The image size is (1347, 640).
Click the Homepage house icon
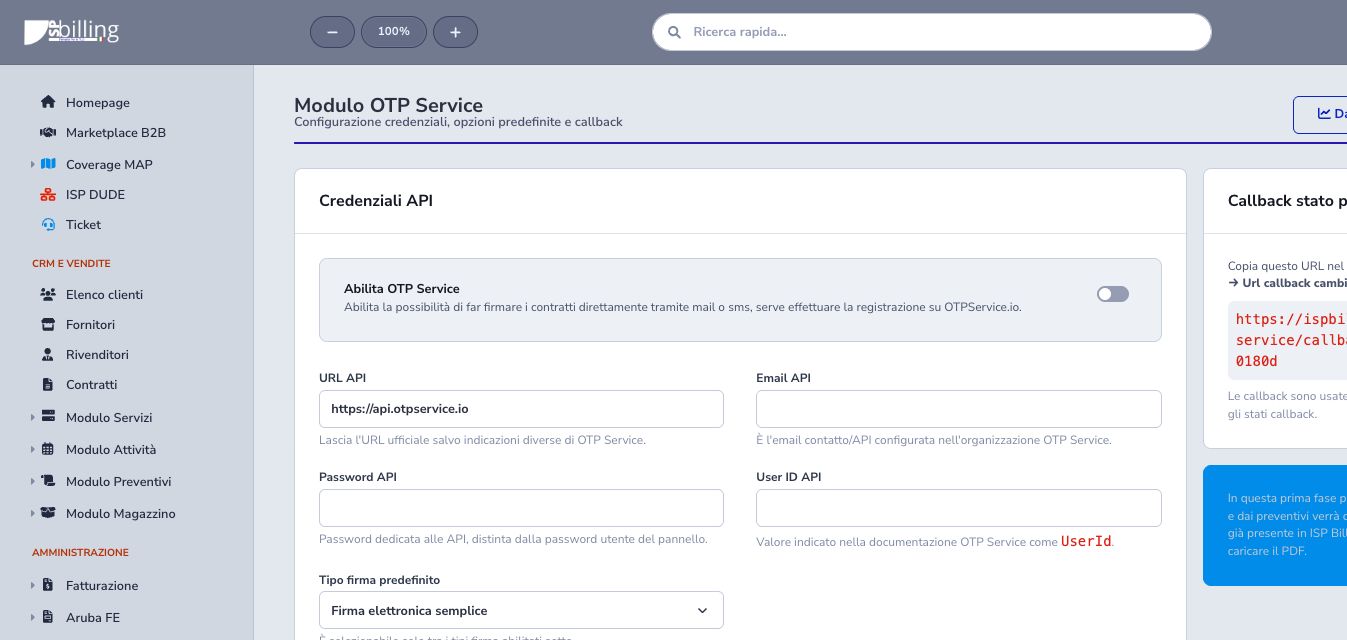pos(48,102)
